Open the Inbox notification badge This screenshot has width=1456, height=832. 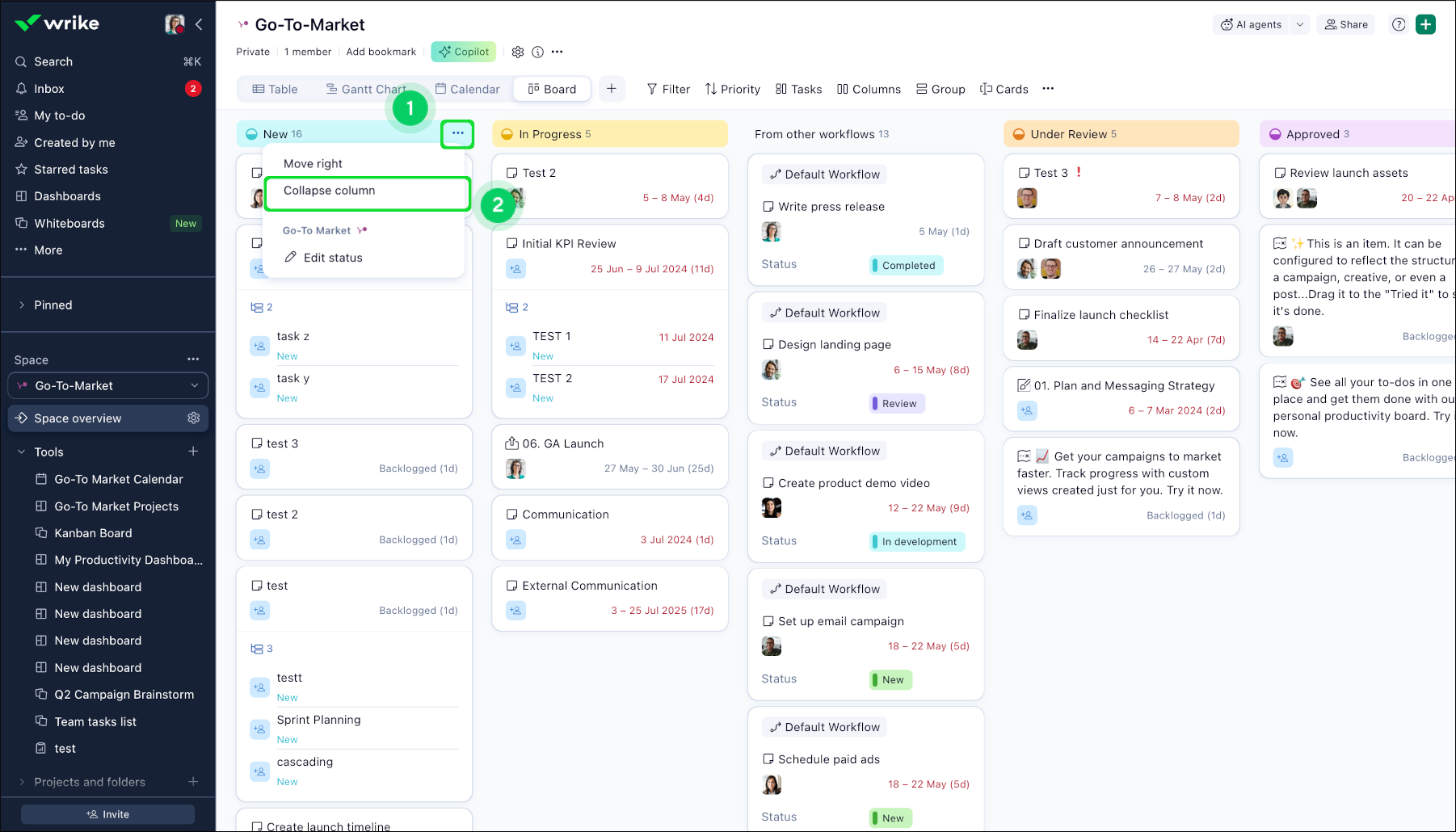point(193,89)
